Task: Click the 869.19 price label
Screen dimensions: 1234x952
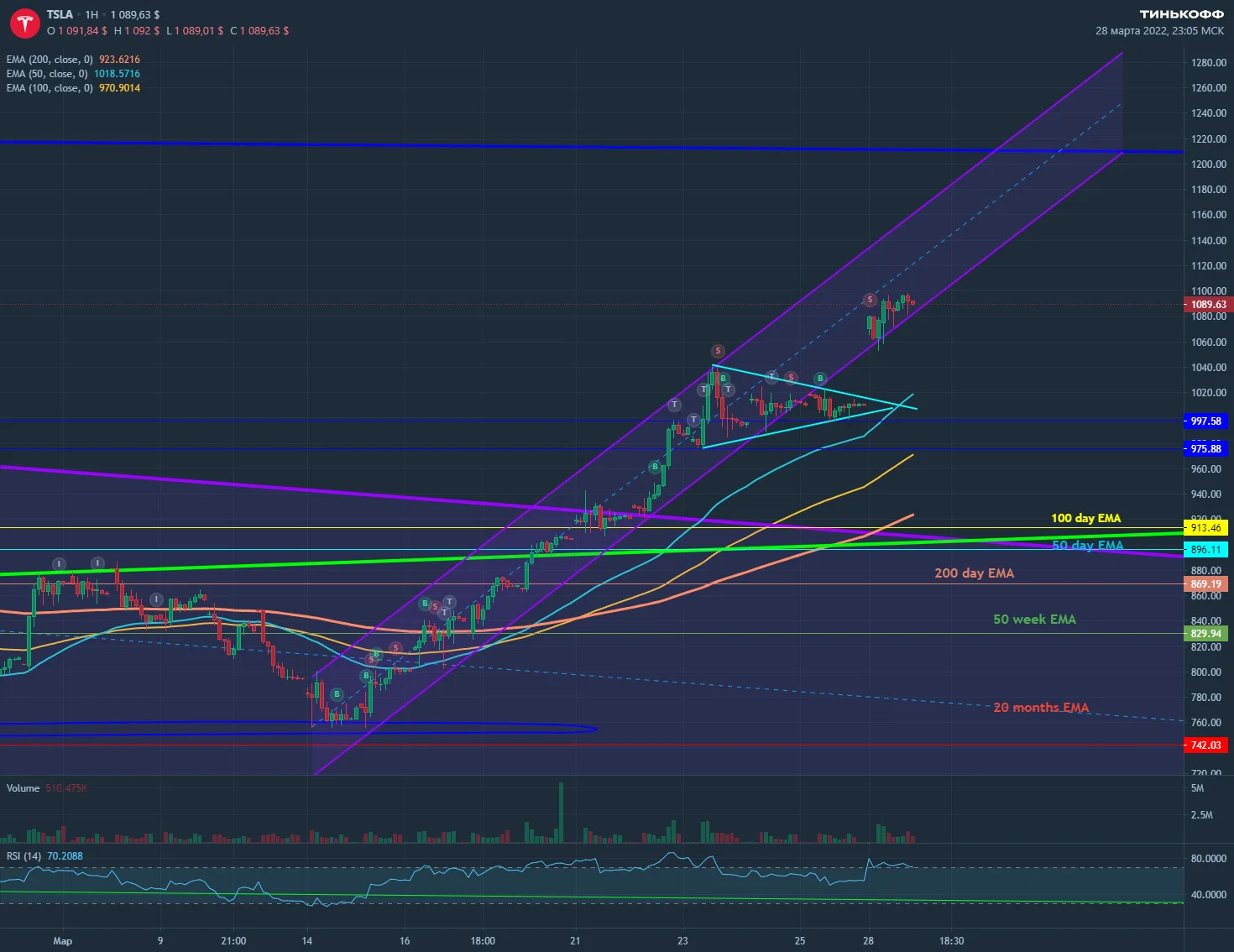Action: pyautogui.click(x=1206, y=584)
